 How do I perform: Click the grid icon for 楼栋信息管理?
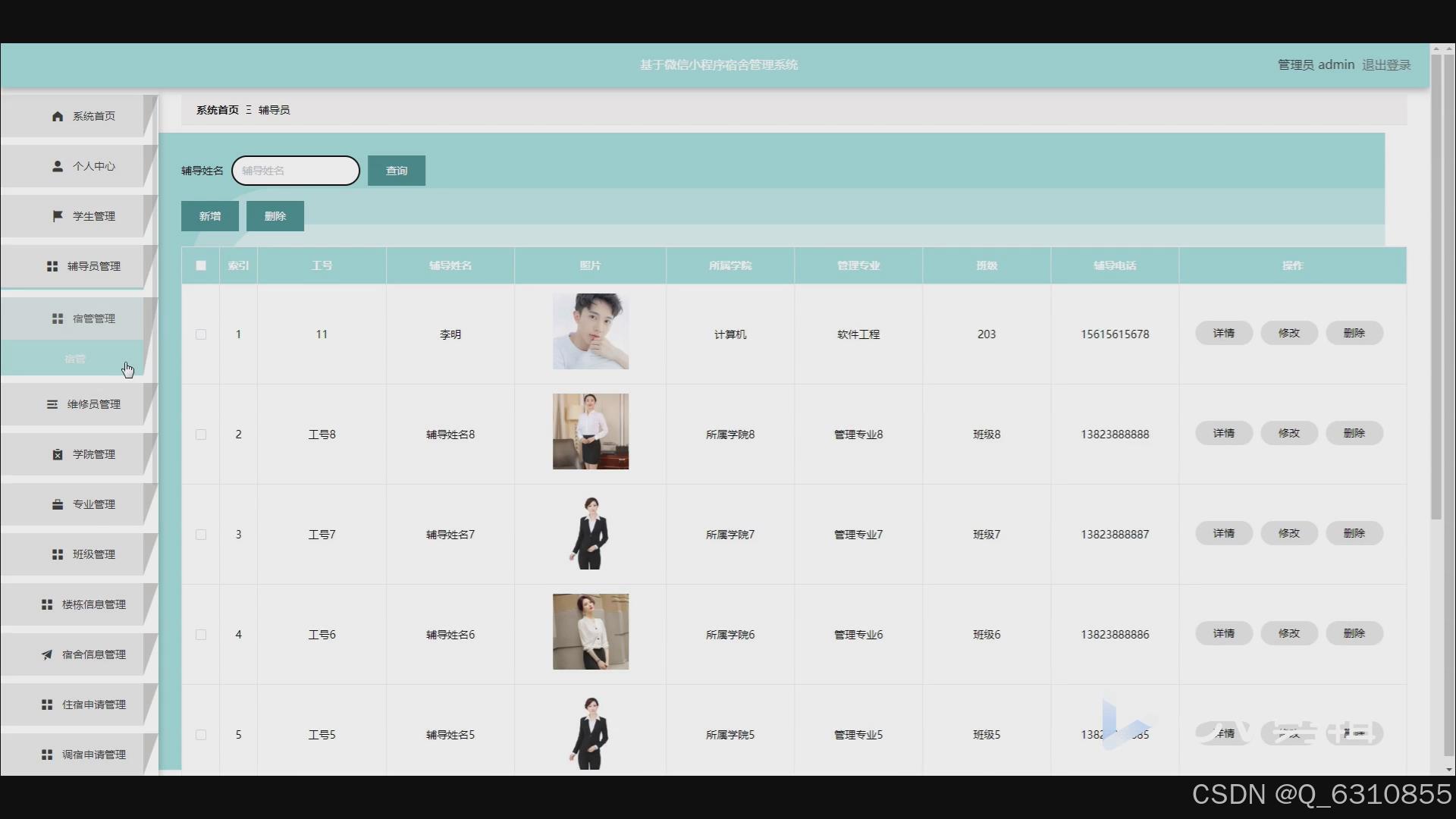[x=47, y=604]
